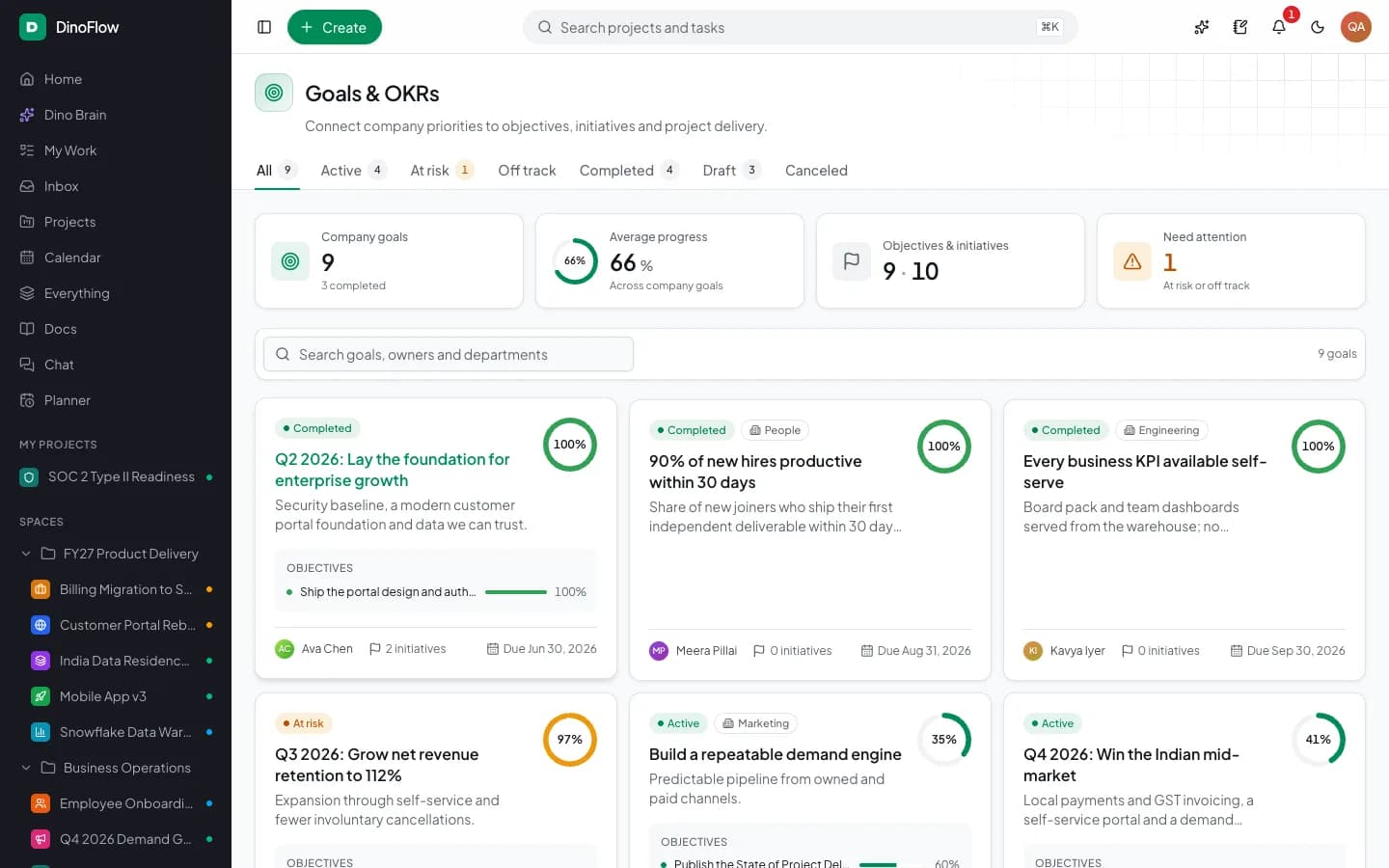
Task: Go to Home in sidebar
Action: coord(116,79)
